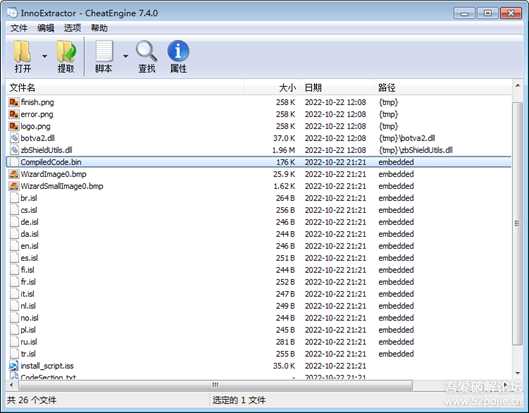Click the 选定的 1 文件 status text
The width and height of the screenshot is (529, 413).
pyautogui.click(x=239, y=401)
